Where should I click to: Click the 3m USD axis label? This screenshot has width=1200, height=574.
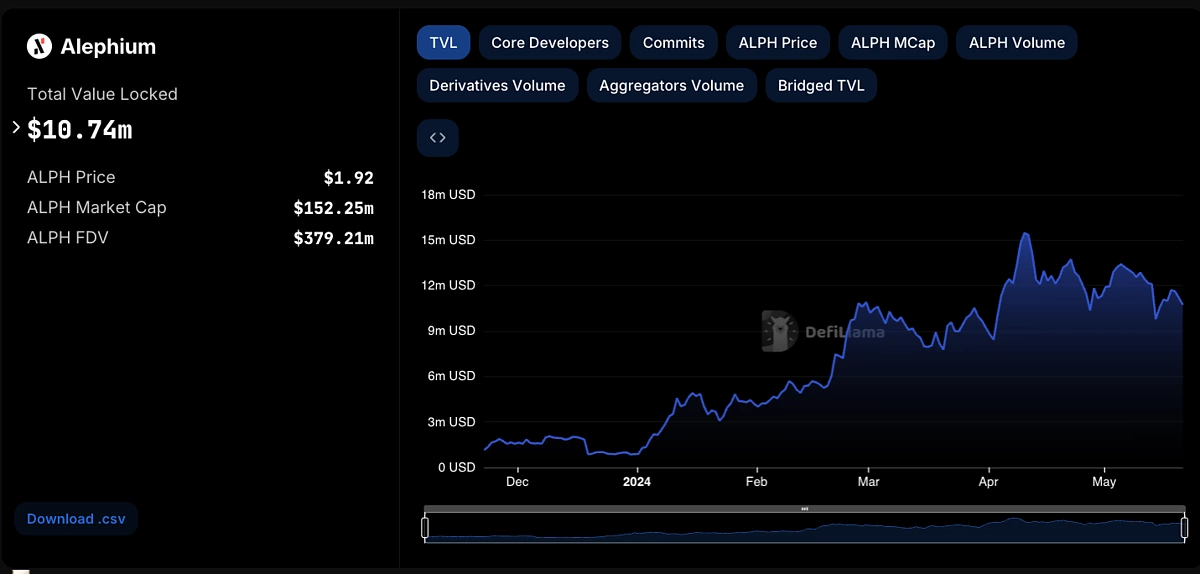(x=451, y=422)
